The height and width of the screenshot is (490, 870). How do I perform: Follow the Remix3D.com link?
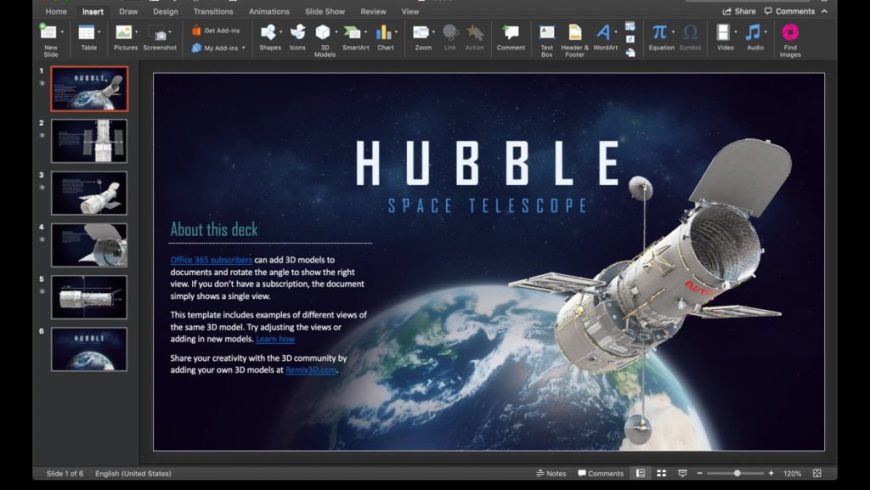click(x=311, y=370)
